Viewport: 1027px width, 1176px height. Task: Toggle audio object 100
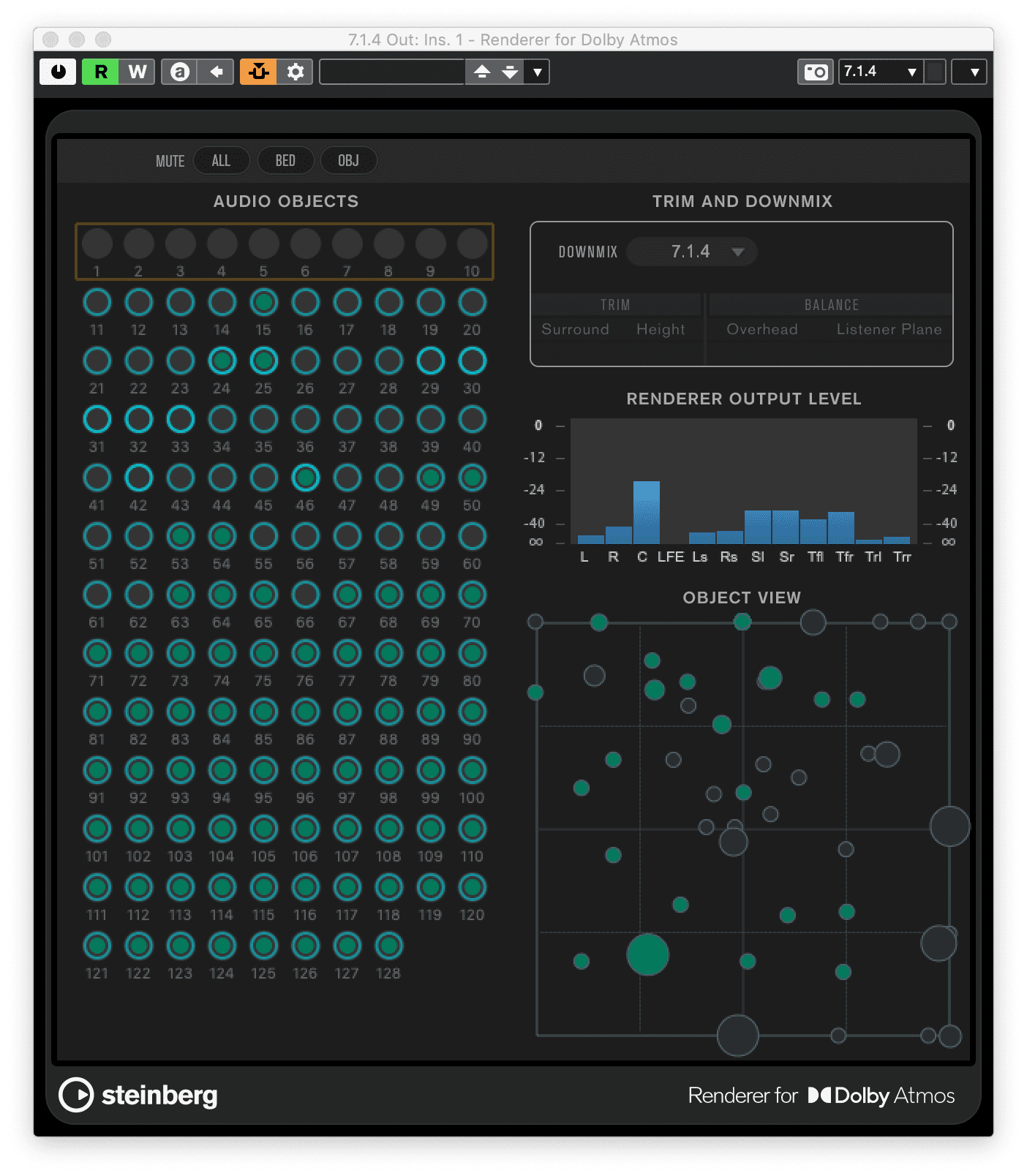(472, 770)
